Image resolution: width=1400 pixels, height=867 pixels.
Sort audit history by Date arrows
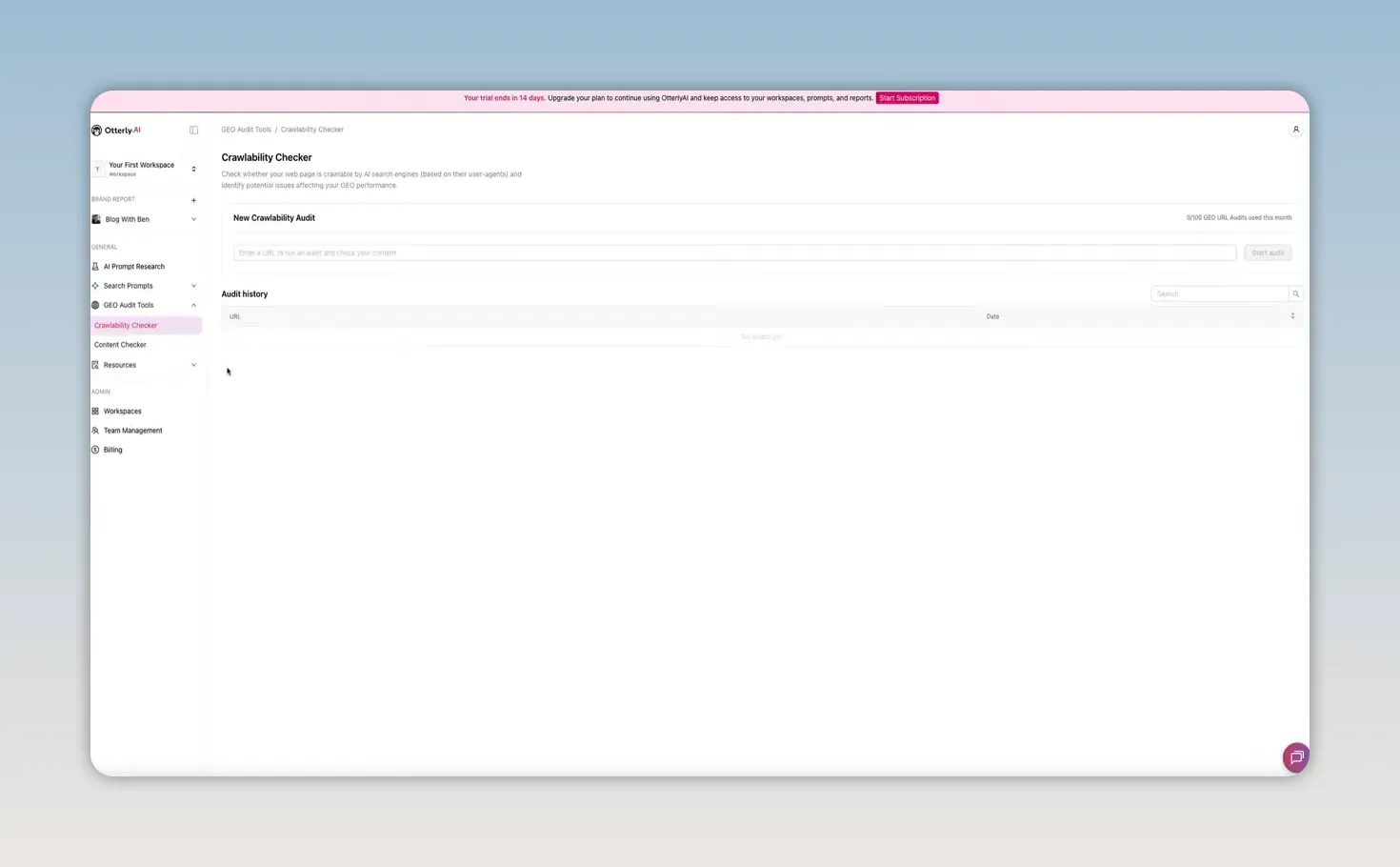(1292, 316)
